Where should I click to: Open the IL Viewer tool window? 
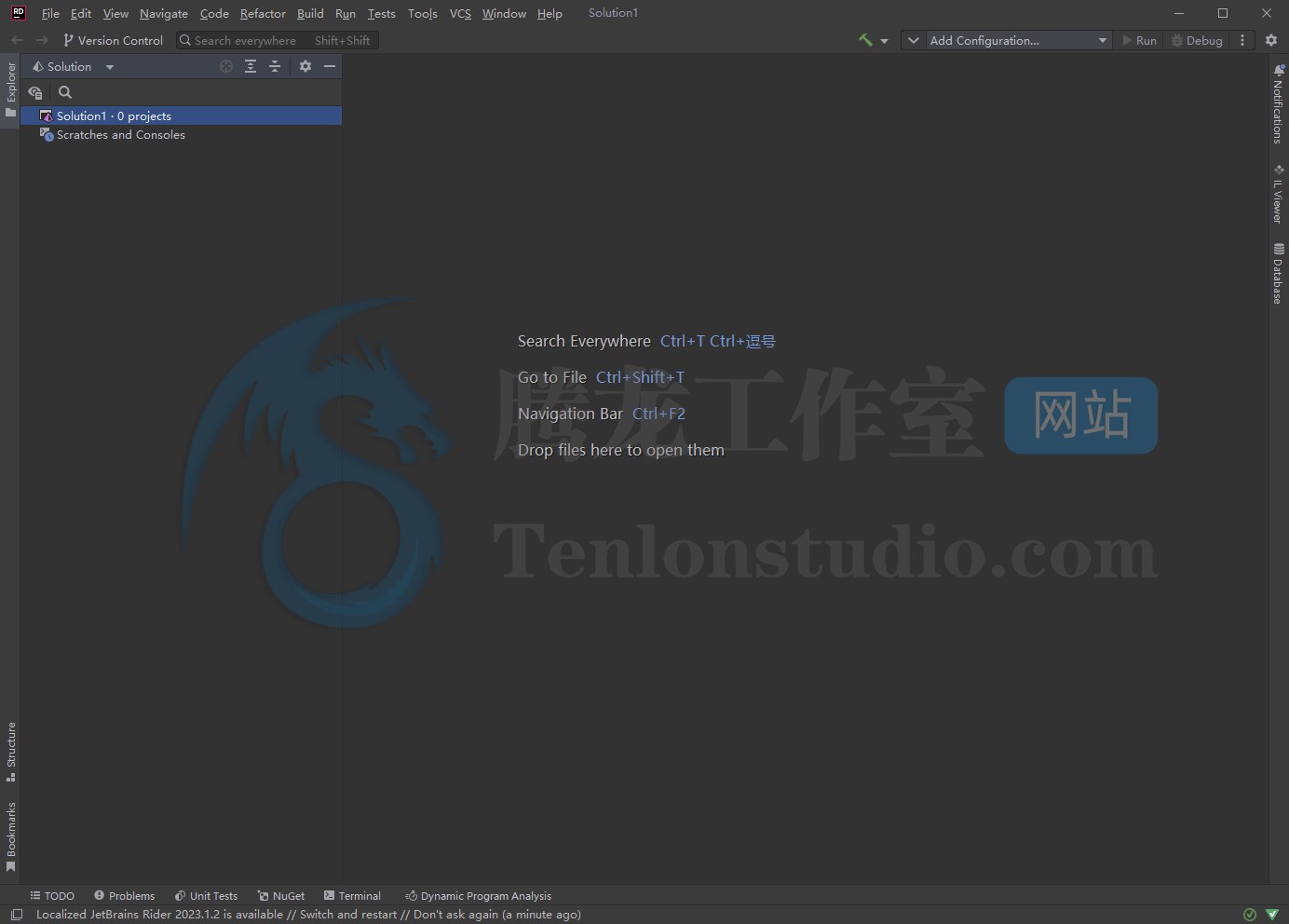coord(1279,195)
